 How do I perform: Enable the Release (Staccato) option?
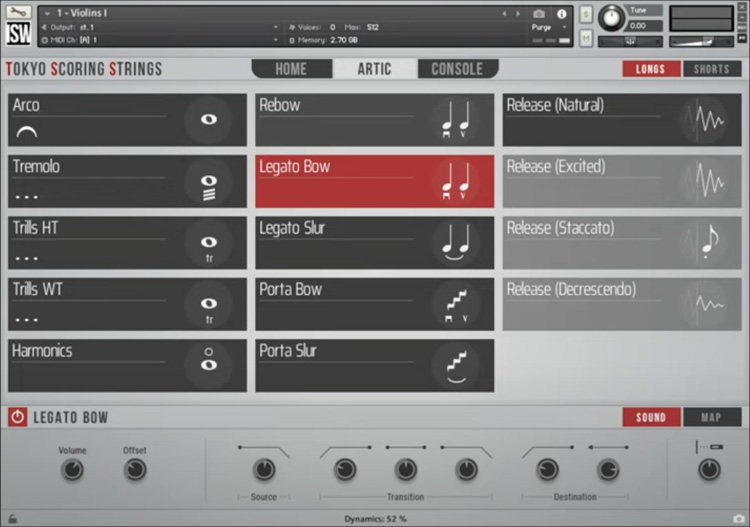622,242
